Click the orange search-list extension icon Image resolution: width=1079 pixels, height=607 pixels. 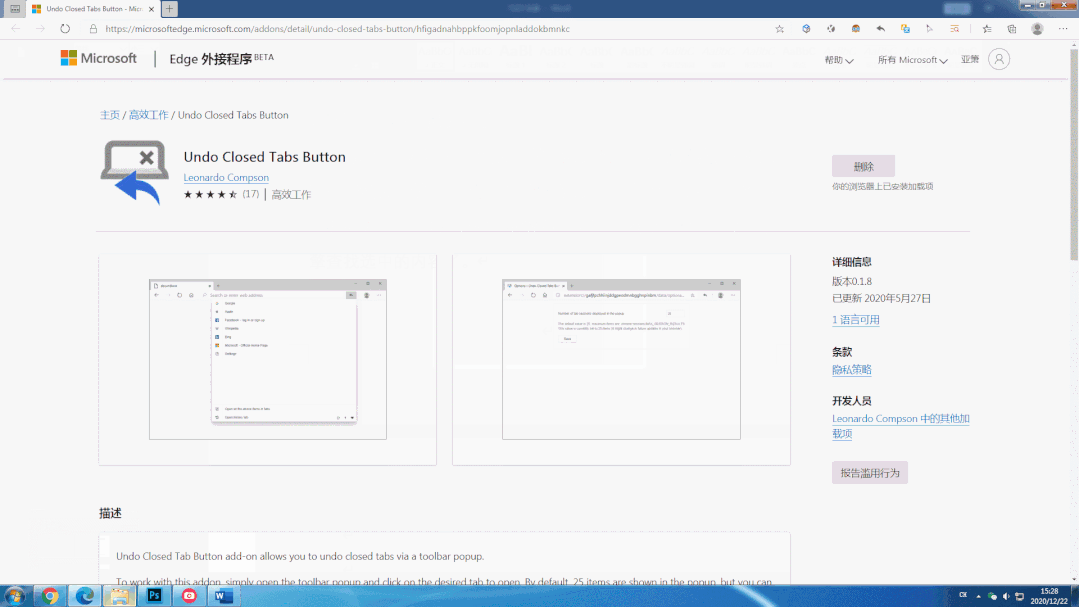tap(954, 29)
